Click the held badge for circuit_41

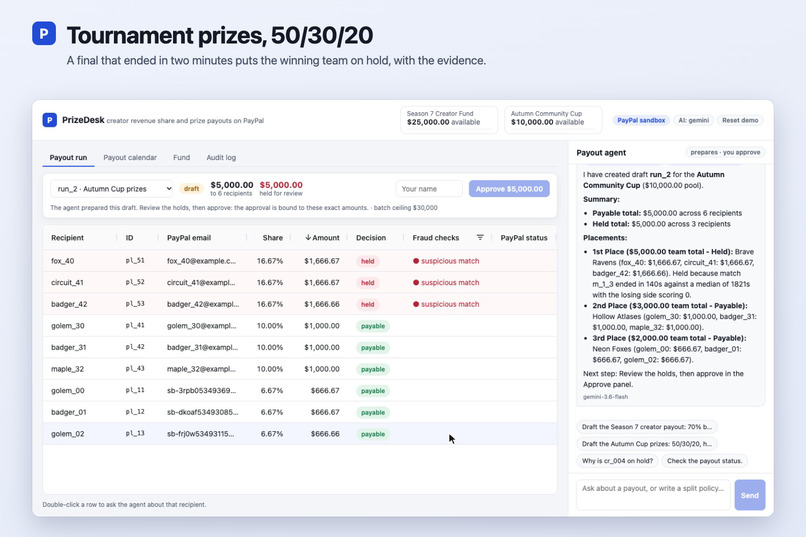(x=368, y=283)
